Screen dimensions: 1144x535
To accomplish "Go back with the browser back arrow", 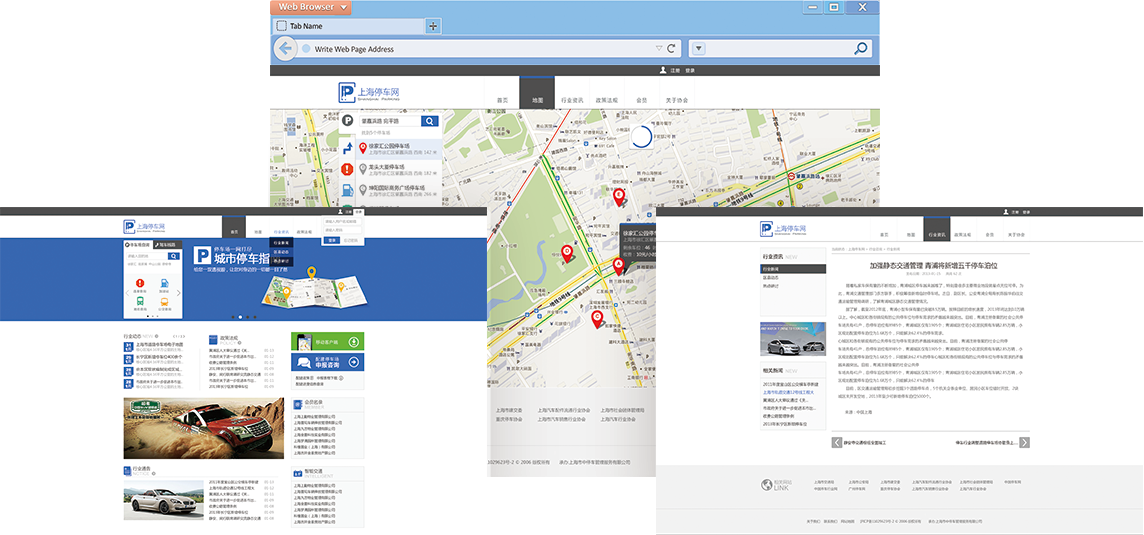I will point(285,49).
